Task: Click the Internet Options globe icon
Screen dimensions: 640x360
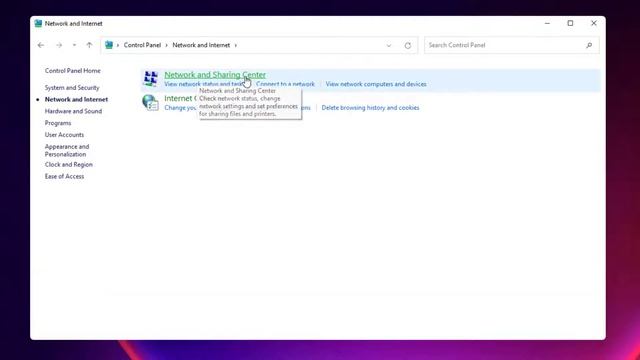Action: pos(151,102)
